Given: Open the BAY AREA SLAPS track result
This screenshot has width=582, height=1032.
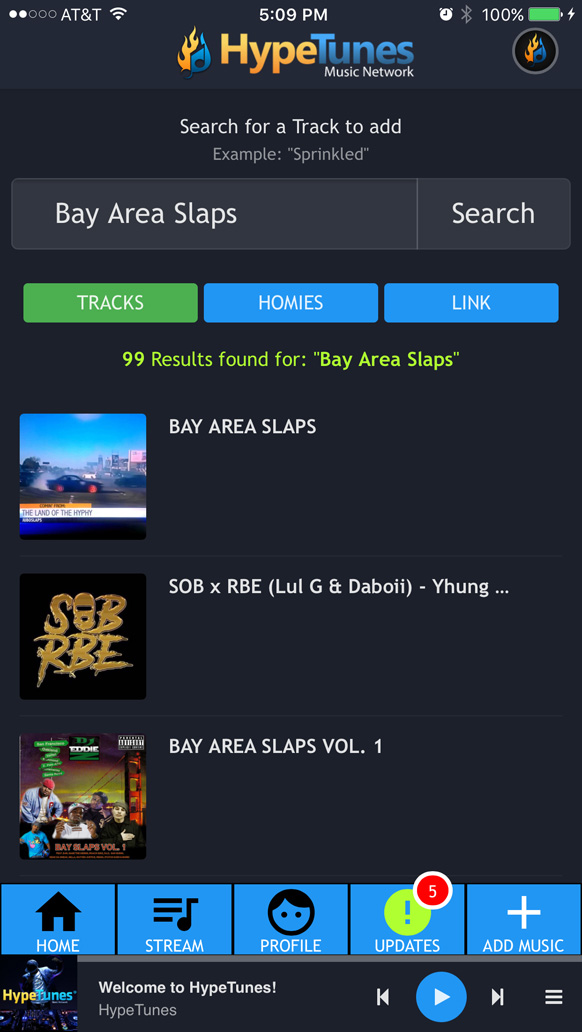Looking at the screenshot, I should pos(290,477).
